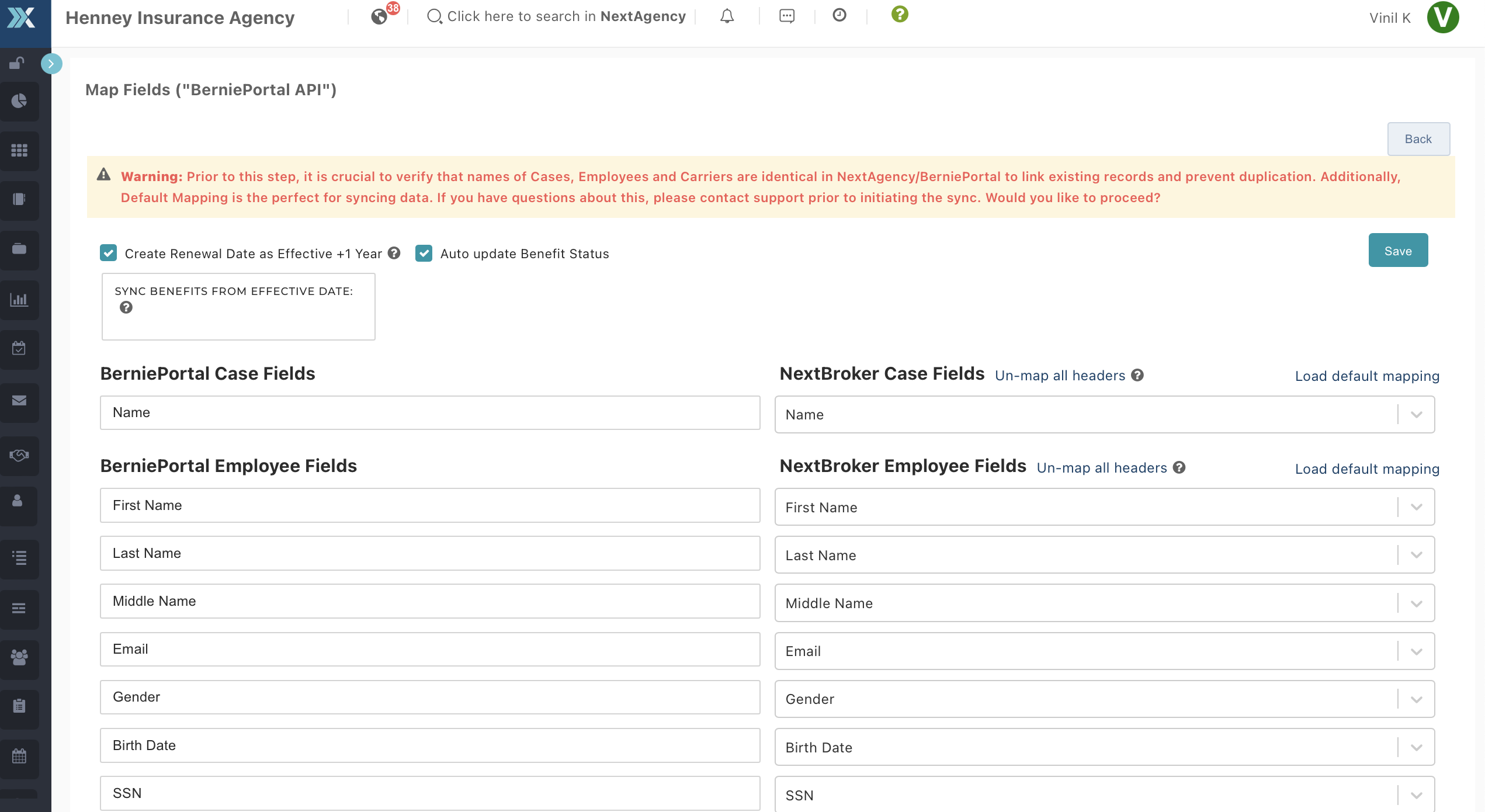
Task: Open the briefcase sidebar icon
Action: coord(19,249)
